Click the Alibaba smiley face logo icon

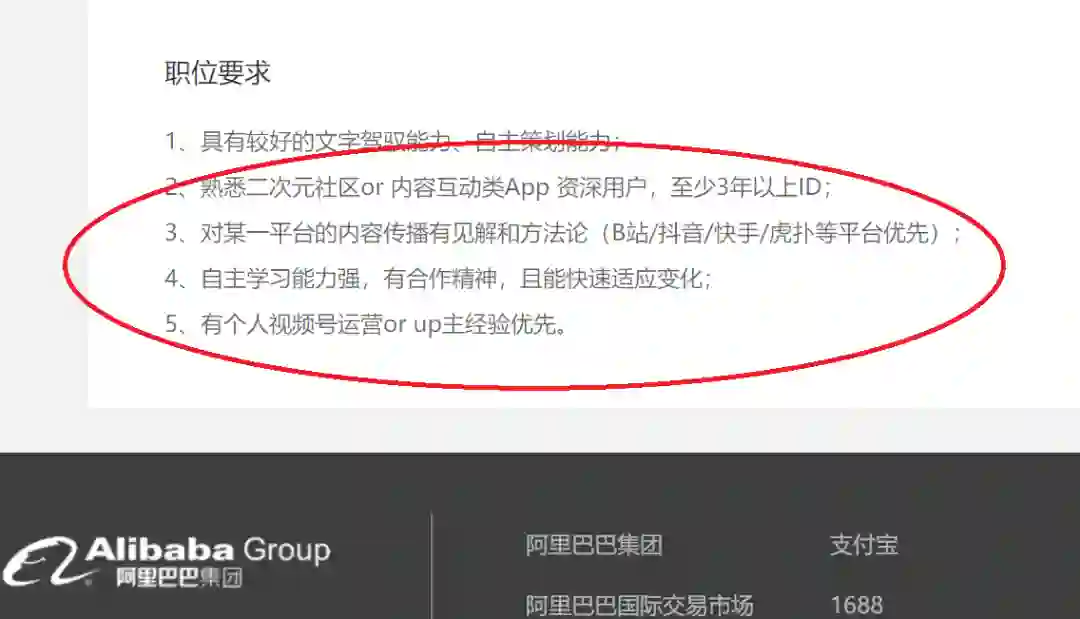[x=40, y=562]
